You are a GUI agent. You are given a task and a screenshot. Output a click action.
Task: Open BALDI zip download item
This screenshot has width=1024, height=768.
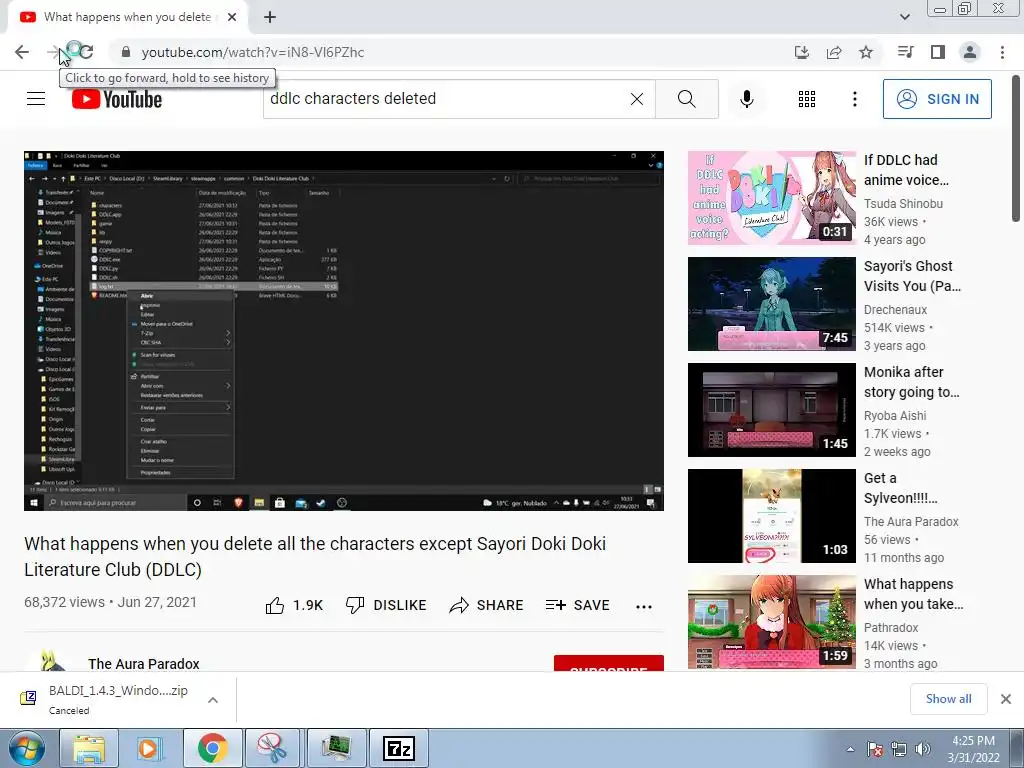click(104, 699)
